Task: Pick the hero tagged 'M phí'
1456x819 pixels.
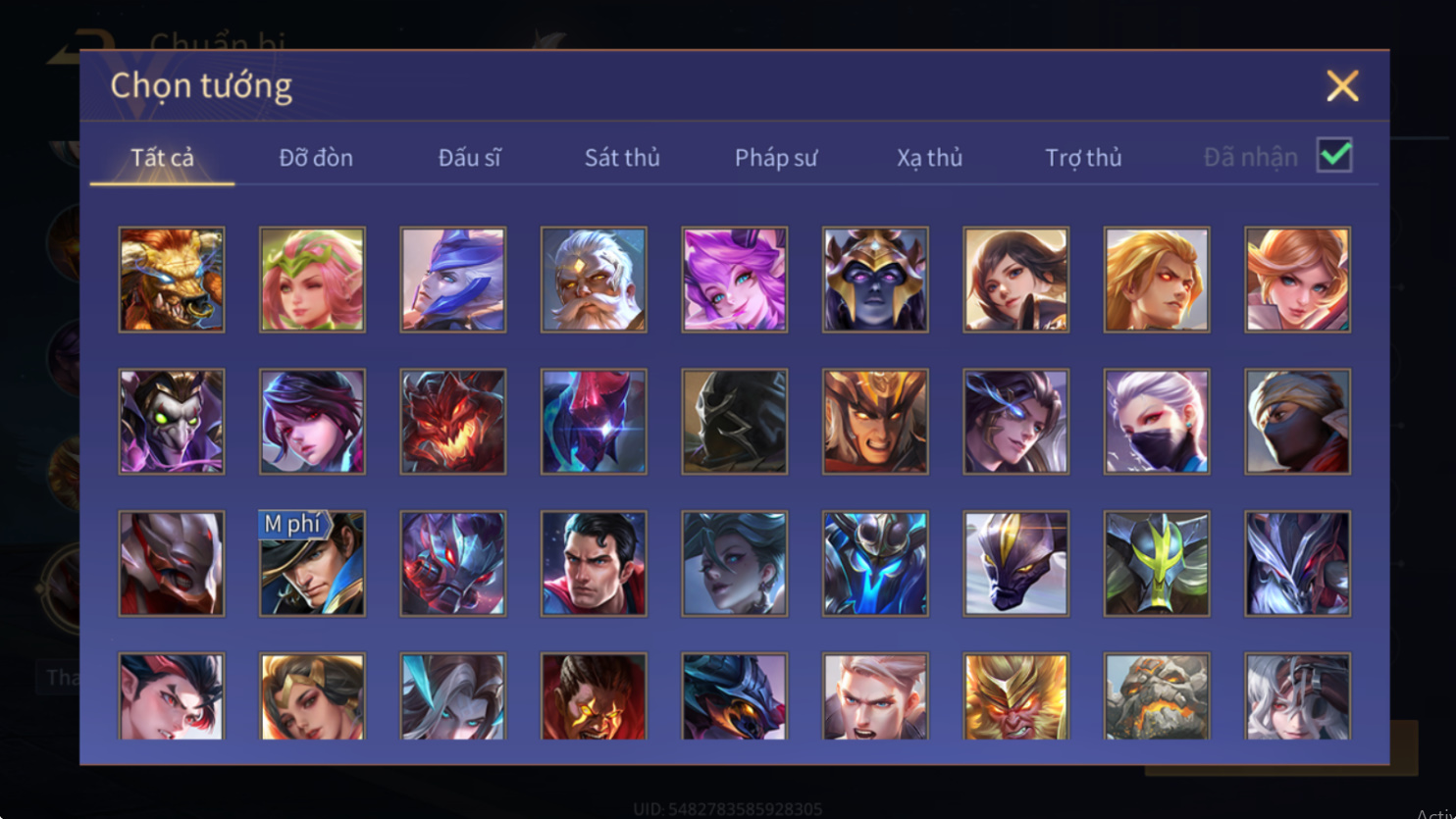Action: [x=312, y=564]
